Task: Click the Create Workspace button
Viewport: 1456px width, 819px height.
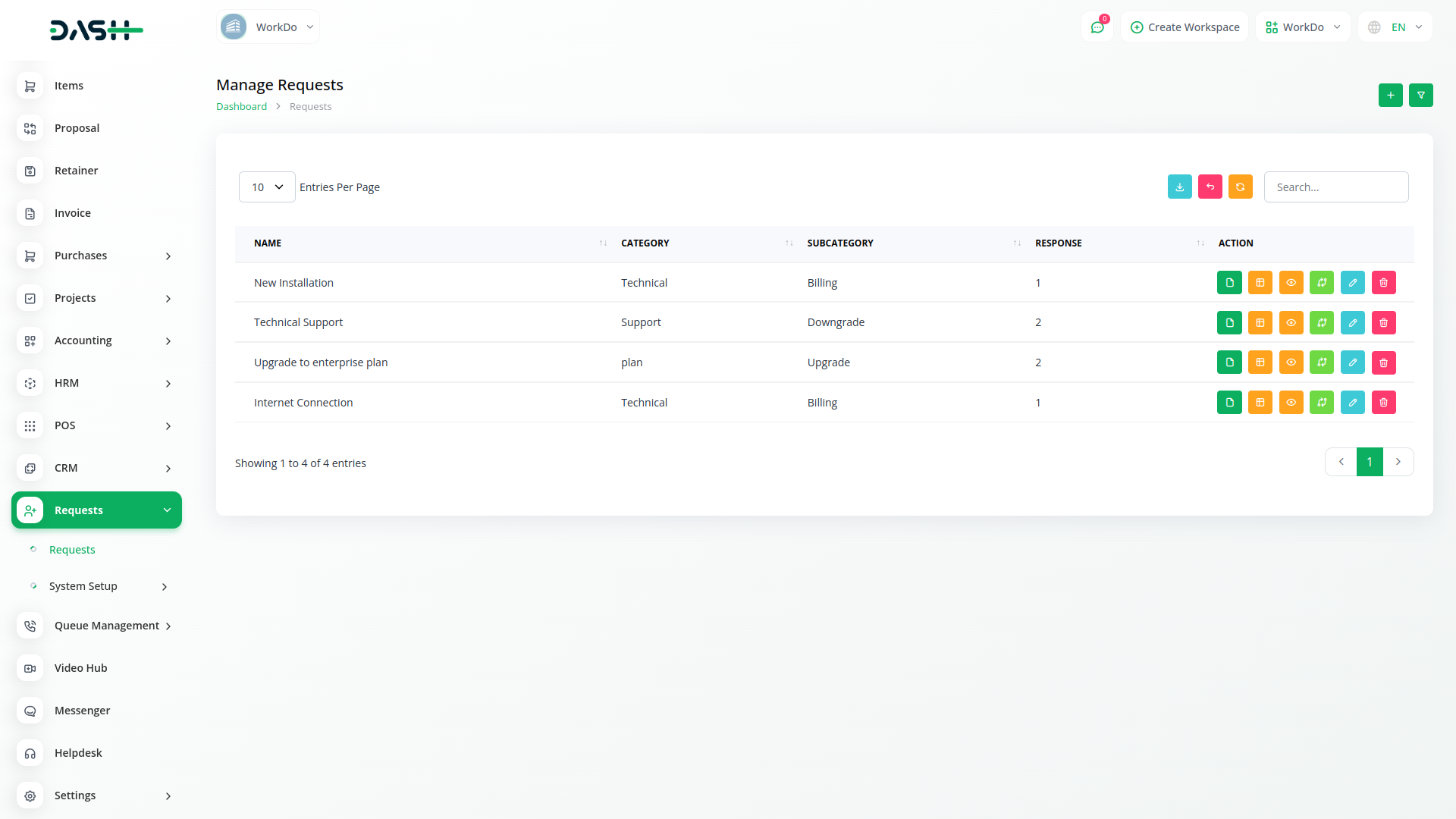Action: coord(1185,27)
